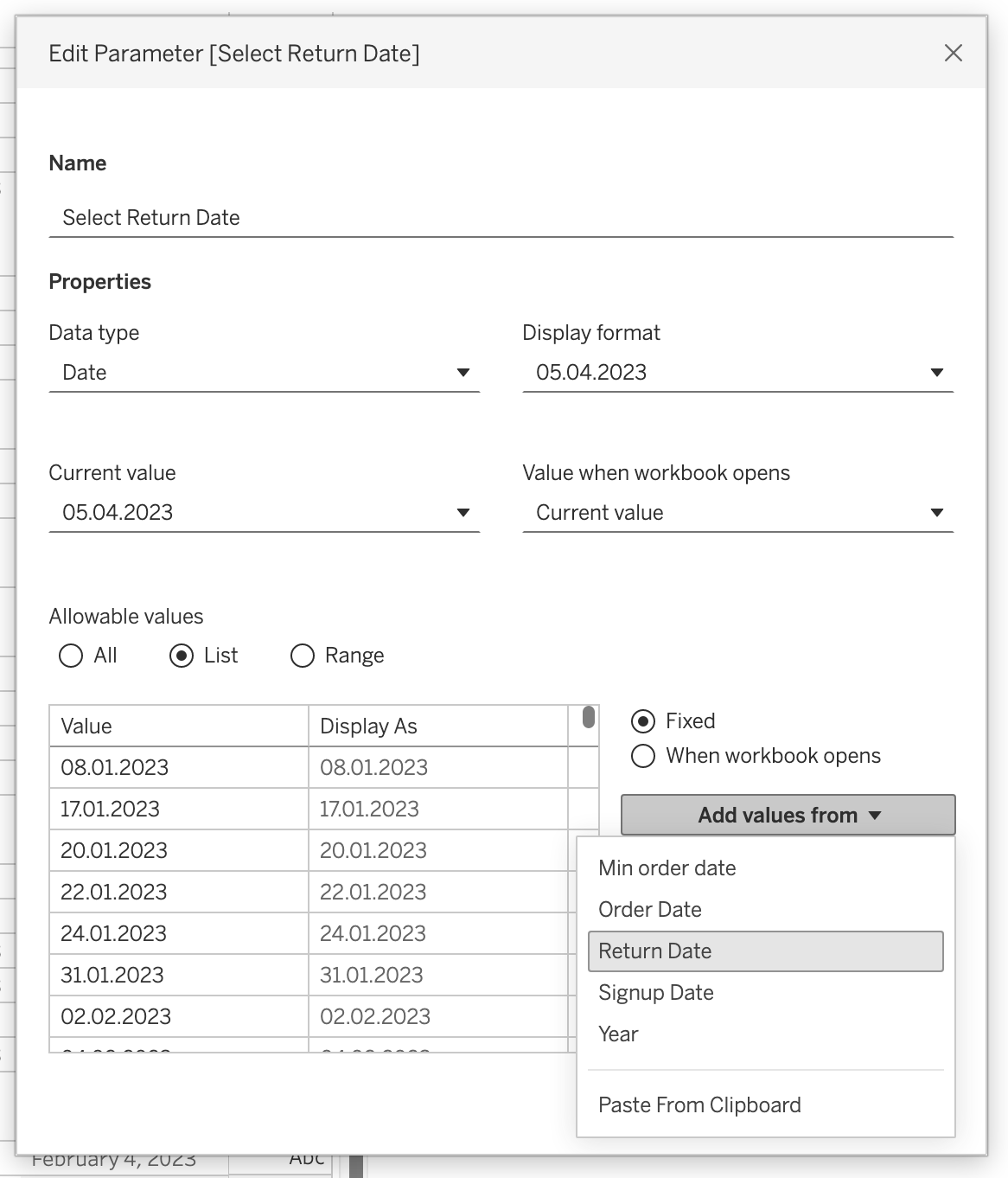Choose the Range radio button
This screenshot has width=1008, height=1178.
pos(303,656)
